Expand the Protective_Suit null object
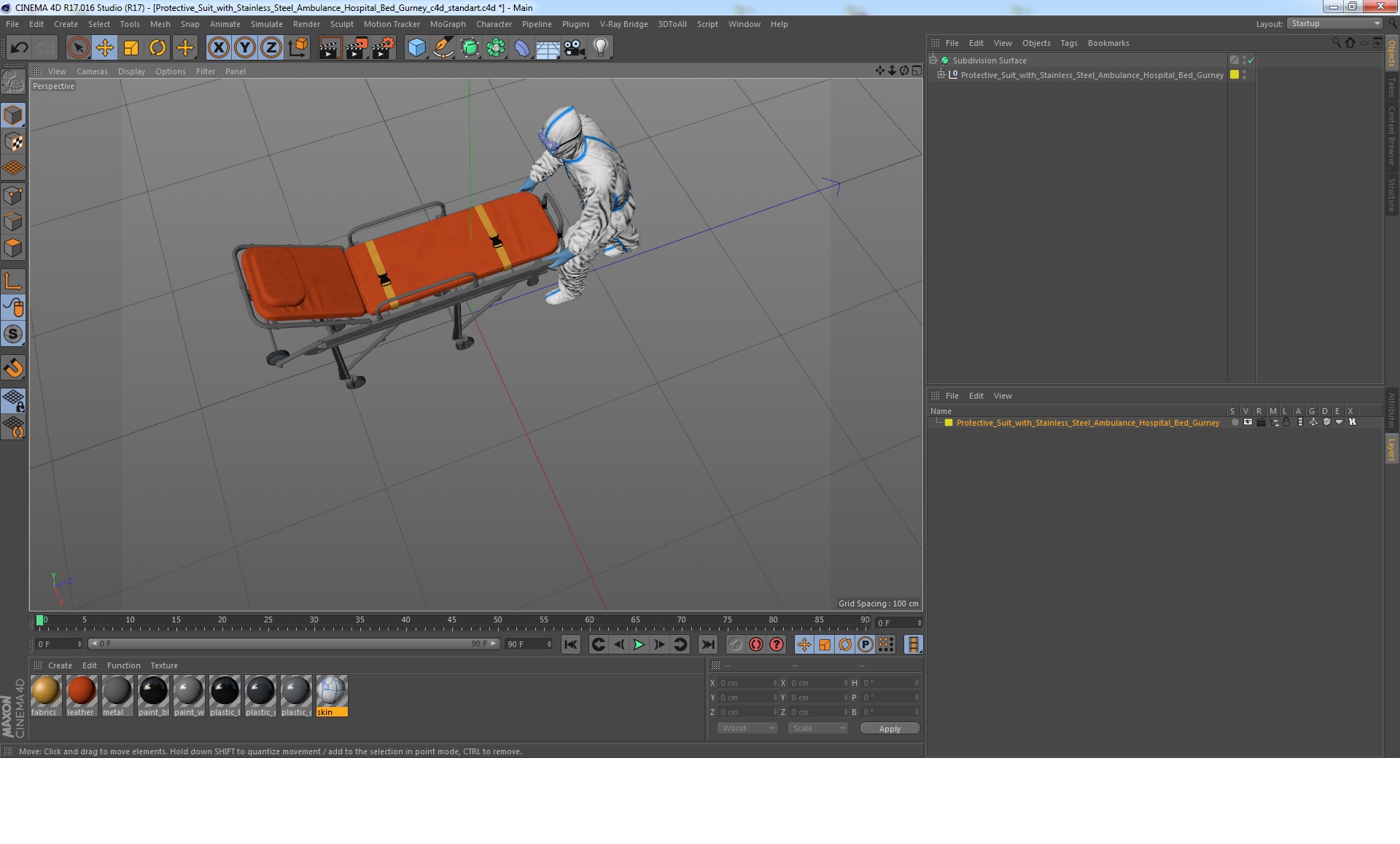 [x=941, y=75]
